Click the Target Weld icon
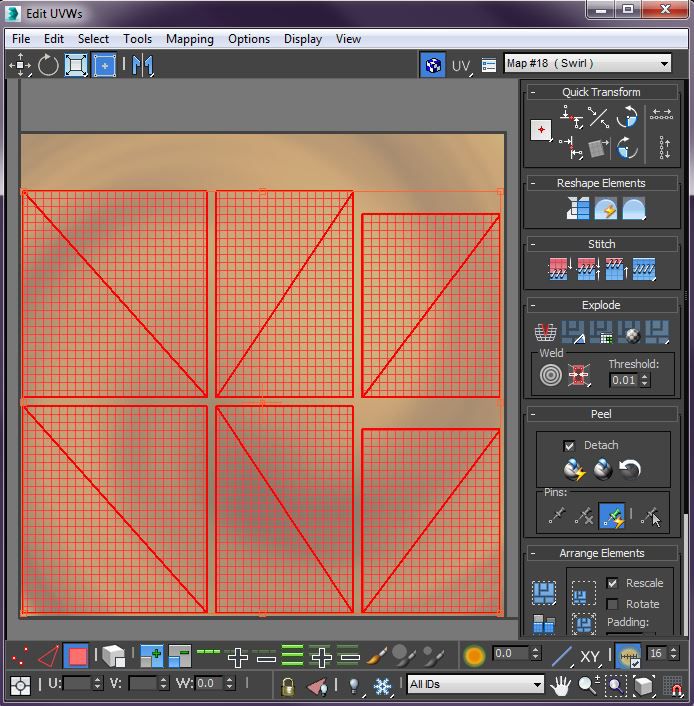The height and width of the screenshot is (706, 694). 549,375
